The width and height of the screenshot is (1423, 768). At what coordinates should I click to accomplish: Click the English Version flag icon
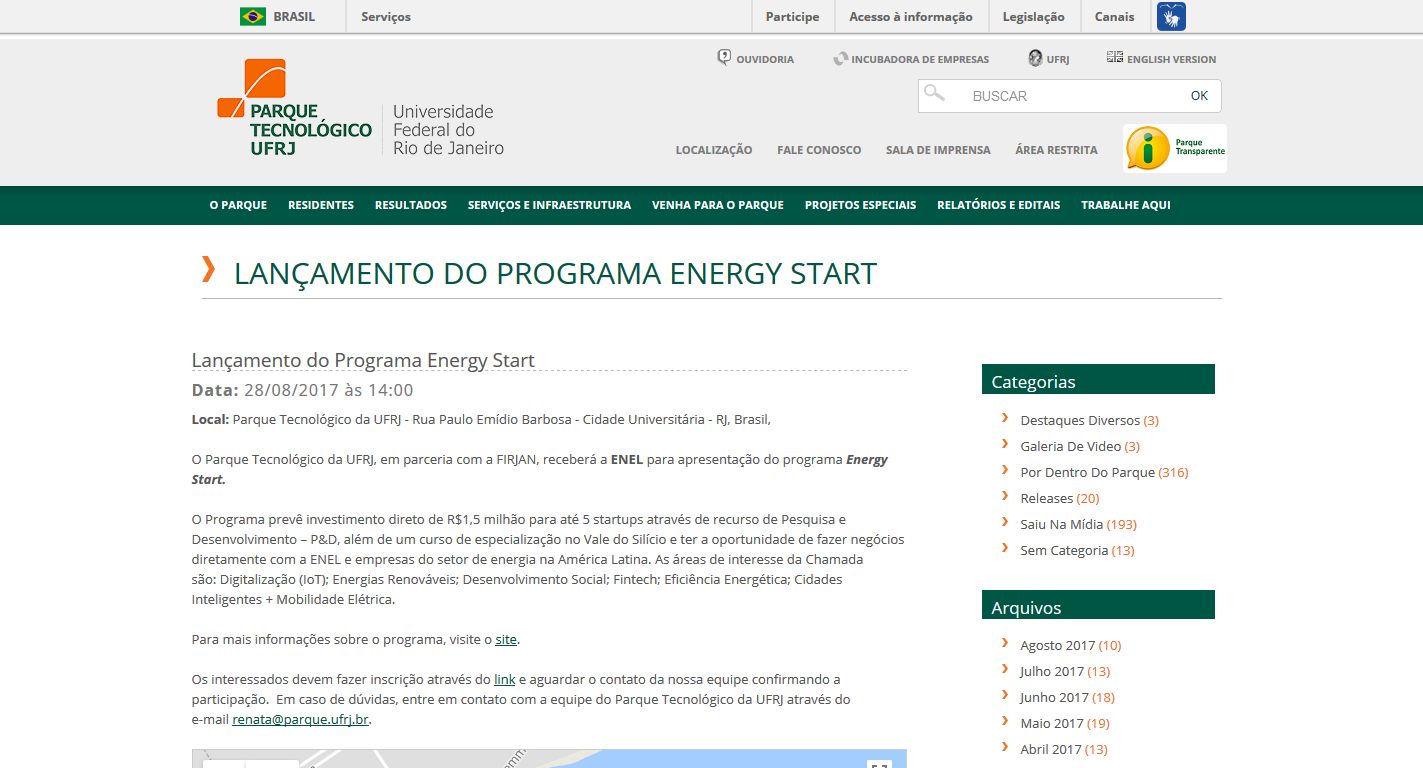[x=1115, y=58]
